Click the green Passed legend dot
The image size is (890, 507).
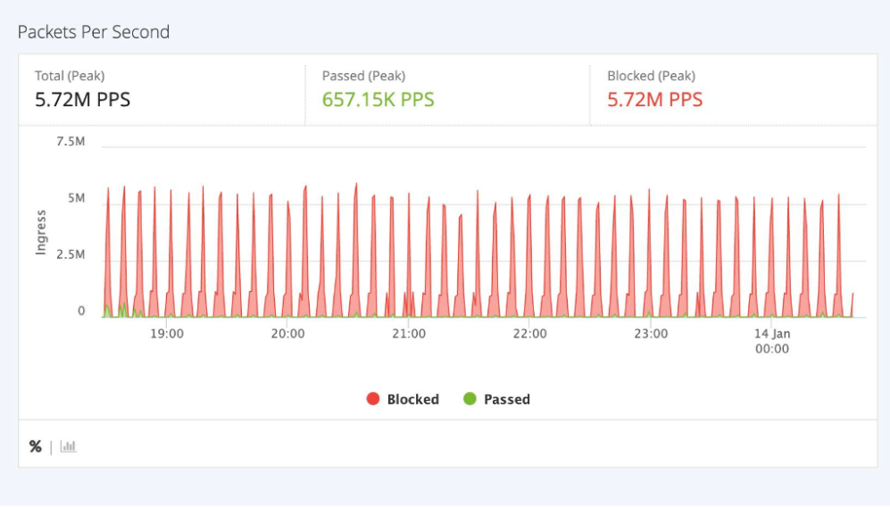[x=469, y=399]
